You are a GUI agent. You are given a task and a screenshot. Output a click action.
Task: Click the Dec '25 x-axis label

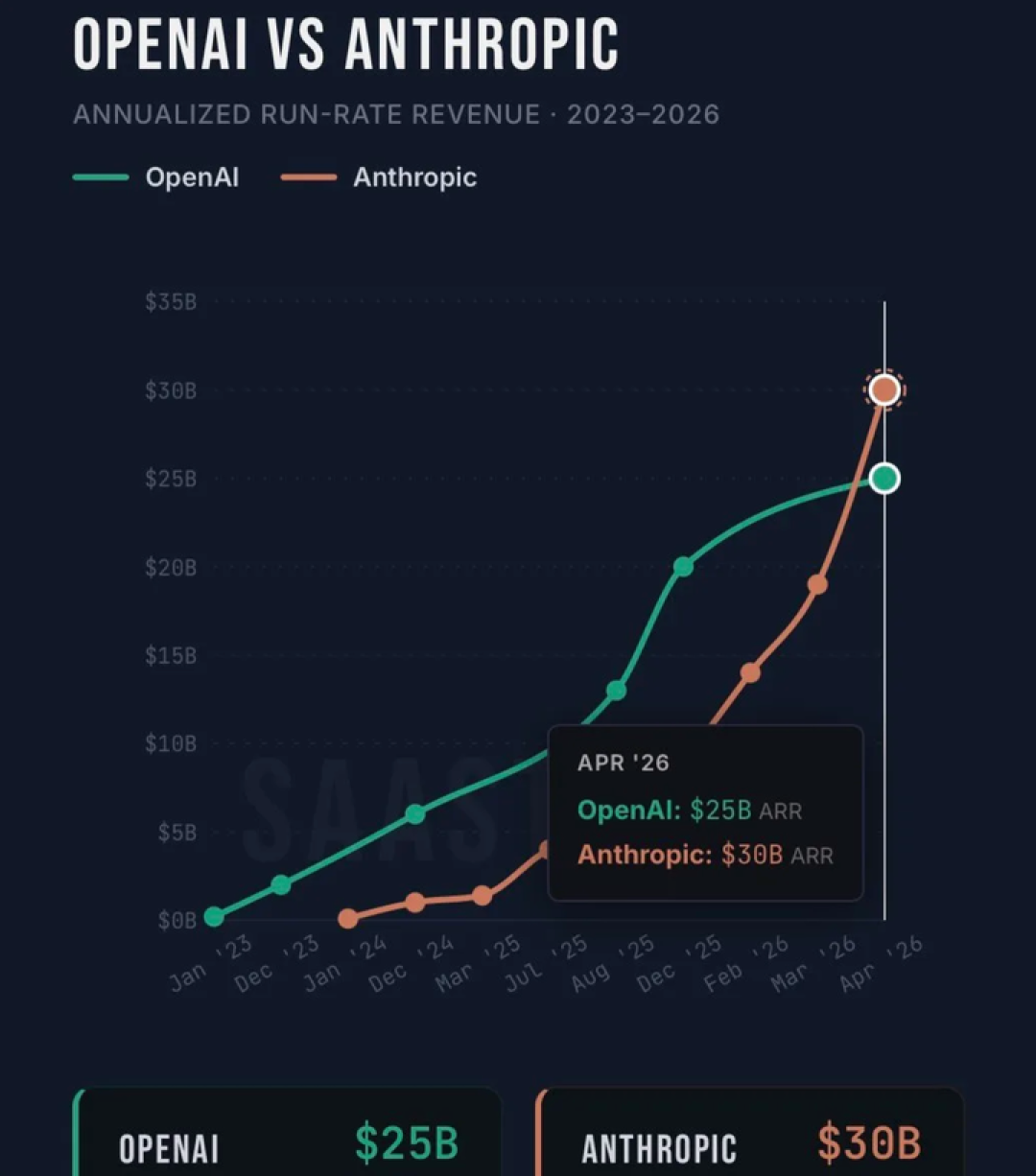(x=680, y=964)
